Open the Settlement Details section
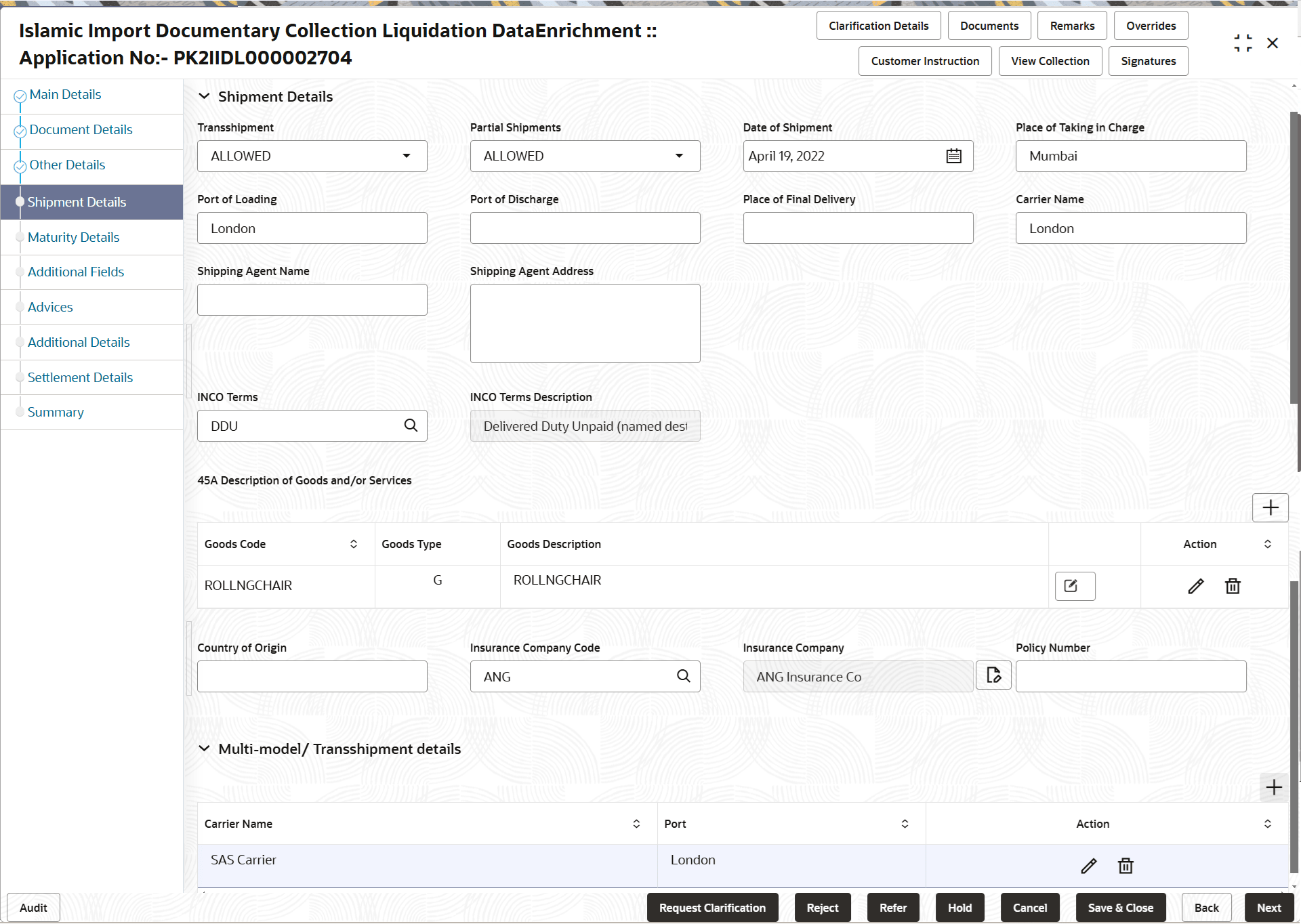Viewport: 1301px width, 924px height. pyautogui.click(x=81, y=377)
